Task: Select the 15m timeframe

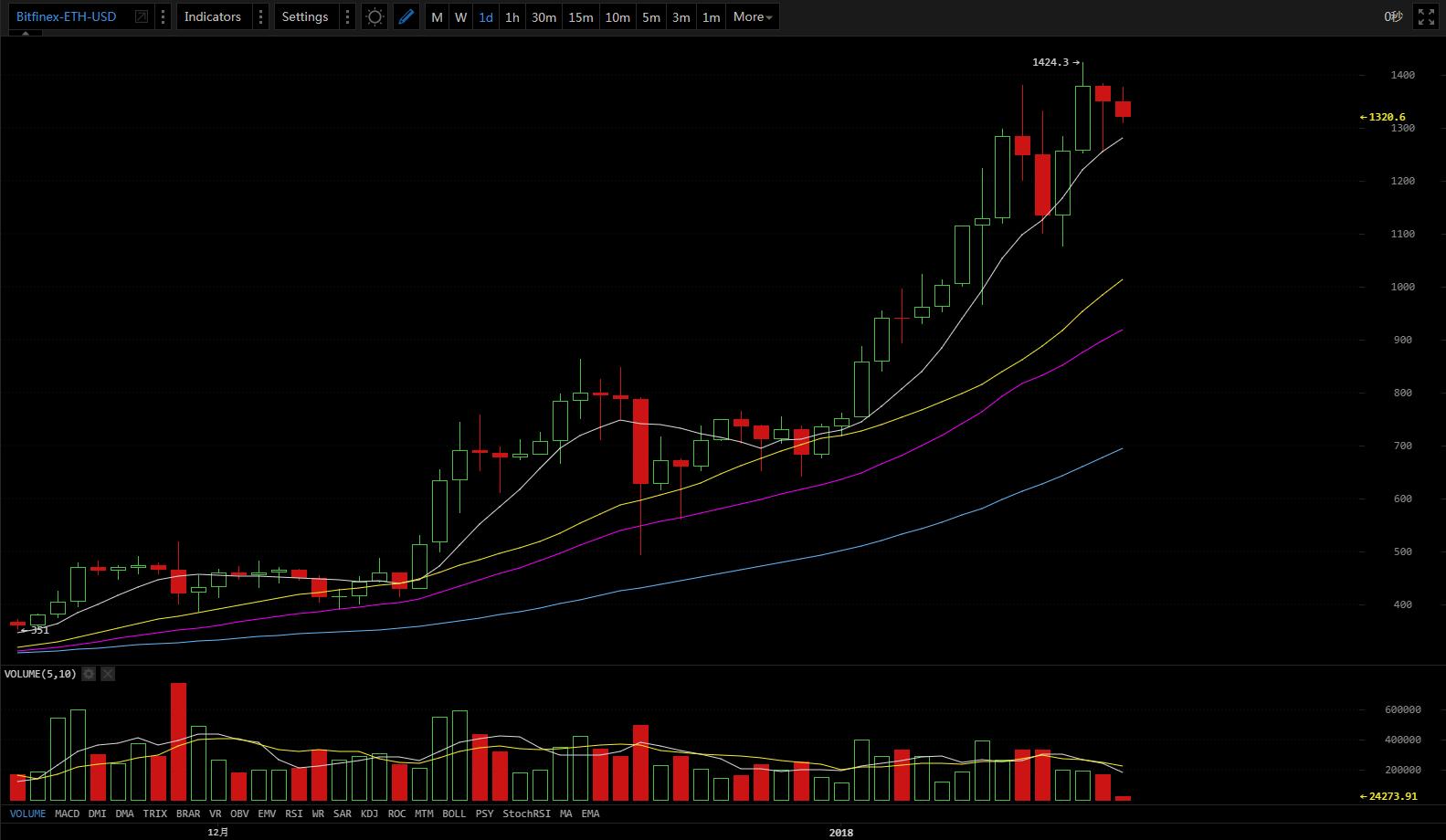Action: (x=580, y=16)
